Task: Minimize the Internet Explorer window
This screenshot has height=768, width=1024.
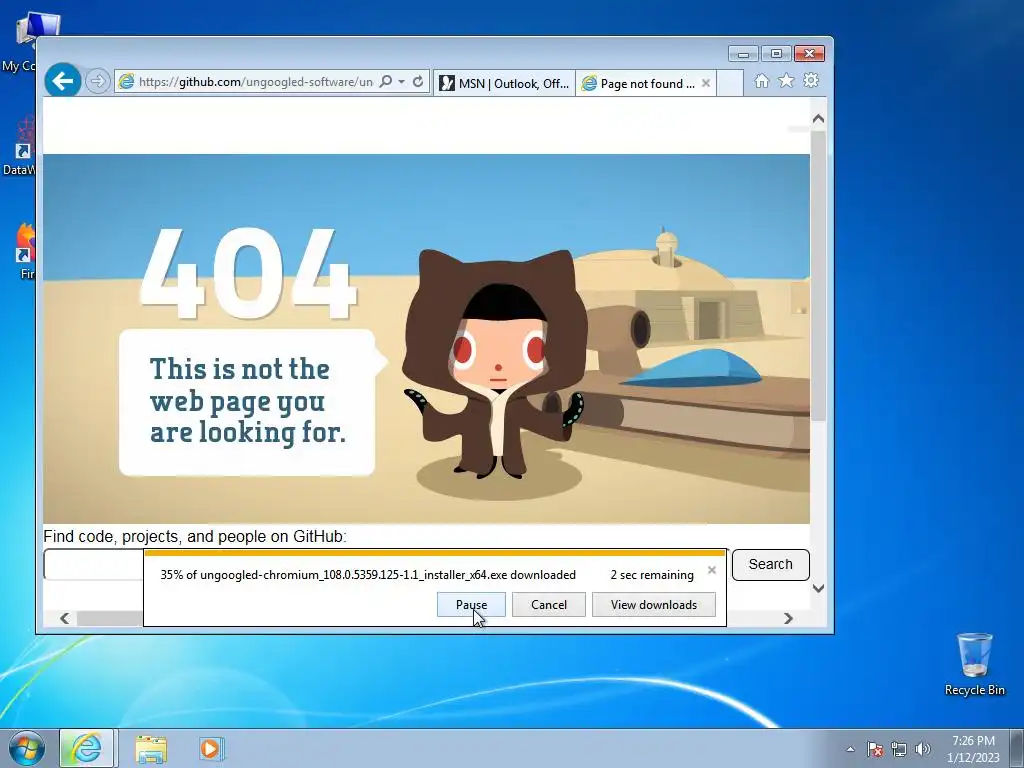Action: tap(743, 54)
